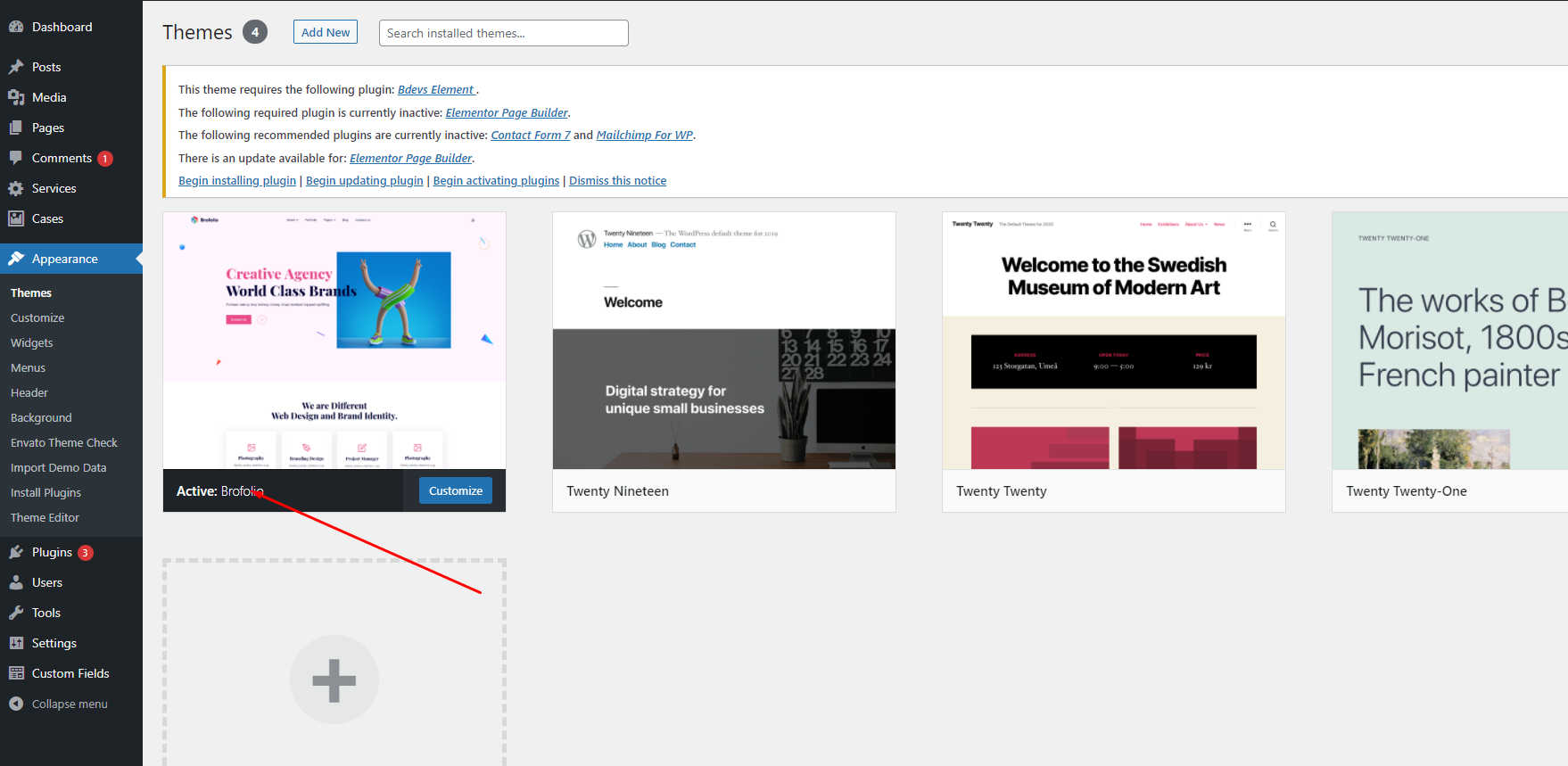The width and height of the screenshot is (1568, 766).
Task: Click Begin activating plugins link
Action: 497,180
